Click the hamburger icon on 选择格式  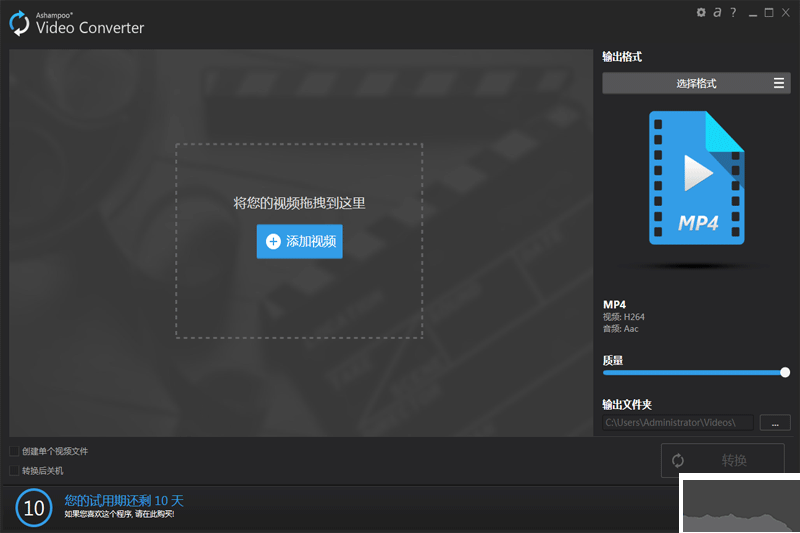(779, 83)
